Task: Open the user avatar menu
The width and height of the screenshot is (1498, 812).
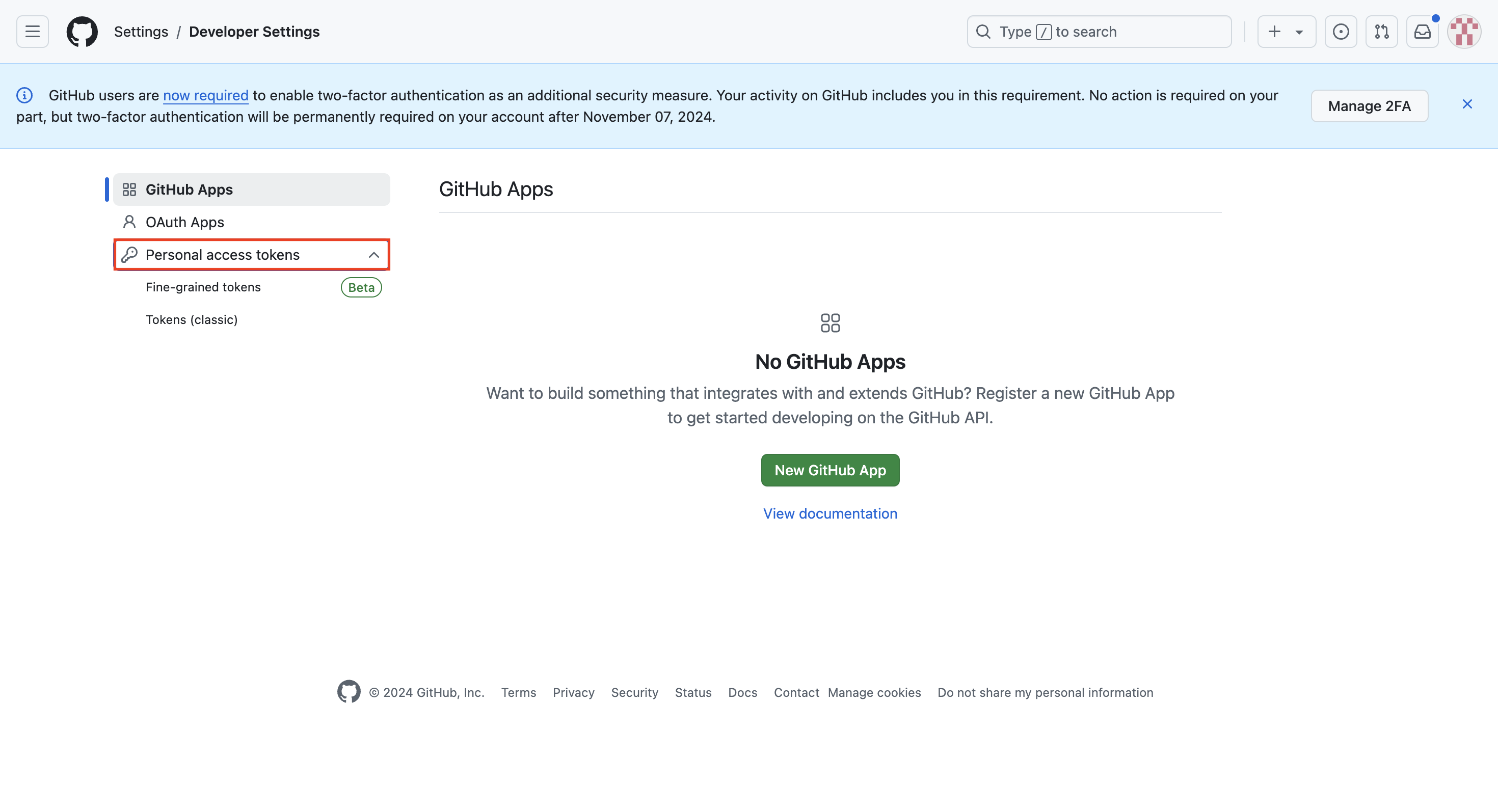Action: coord(1464,32)
